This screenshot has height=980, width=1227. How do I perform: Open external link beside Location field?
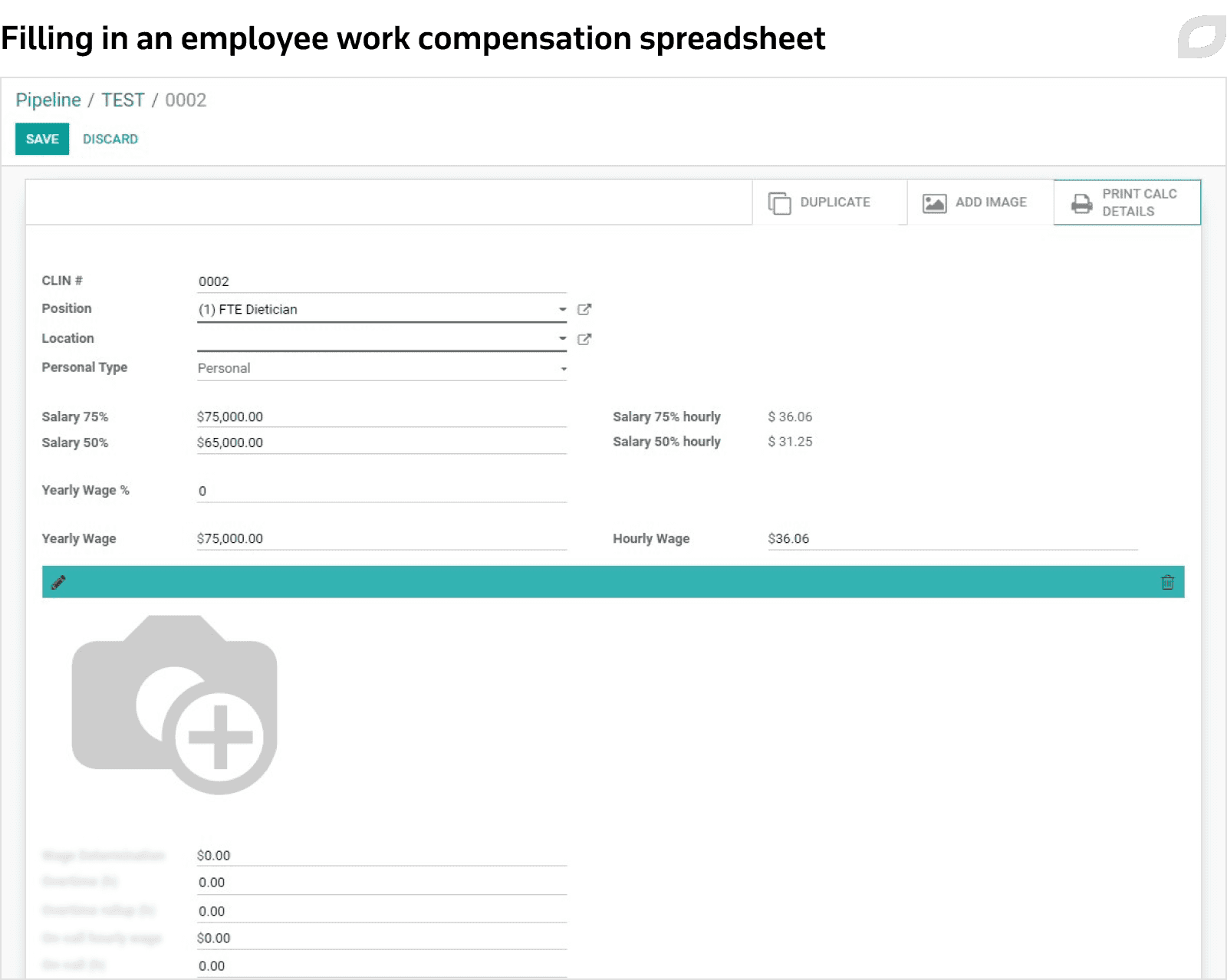point(584,339)
